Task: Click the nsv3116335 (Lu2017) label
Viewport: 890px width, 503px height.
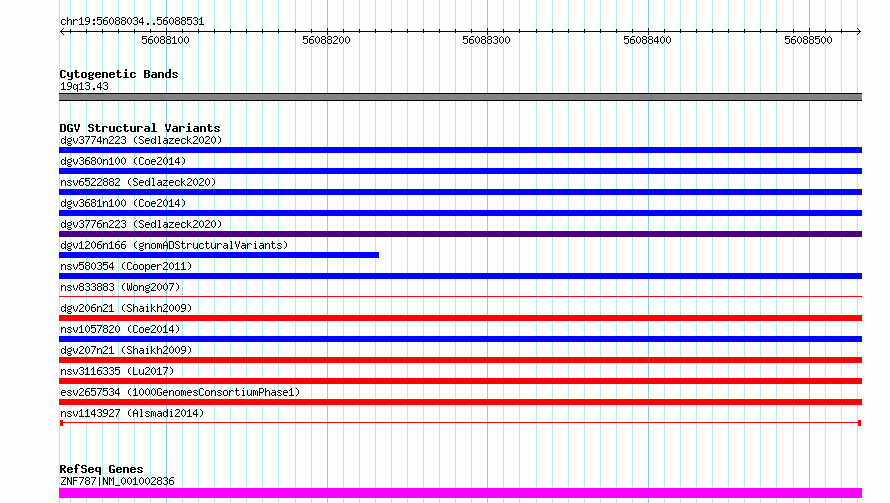Action: coord(117,371)
